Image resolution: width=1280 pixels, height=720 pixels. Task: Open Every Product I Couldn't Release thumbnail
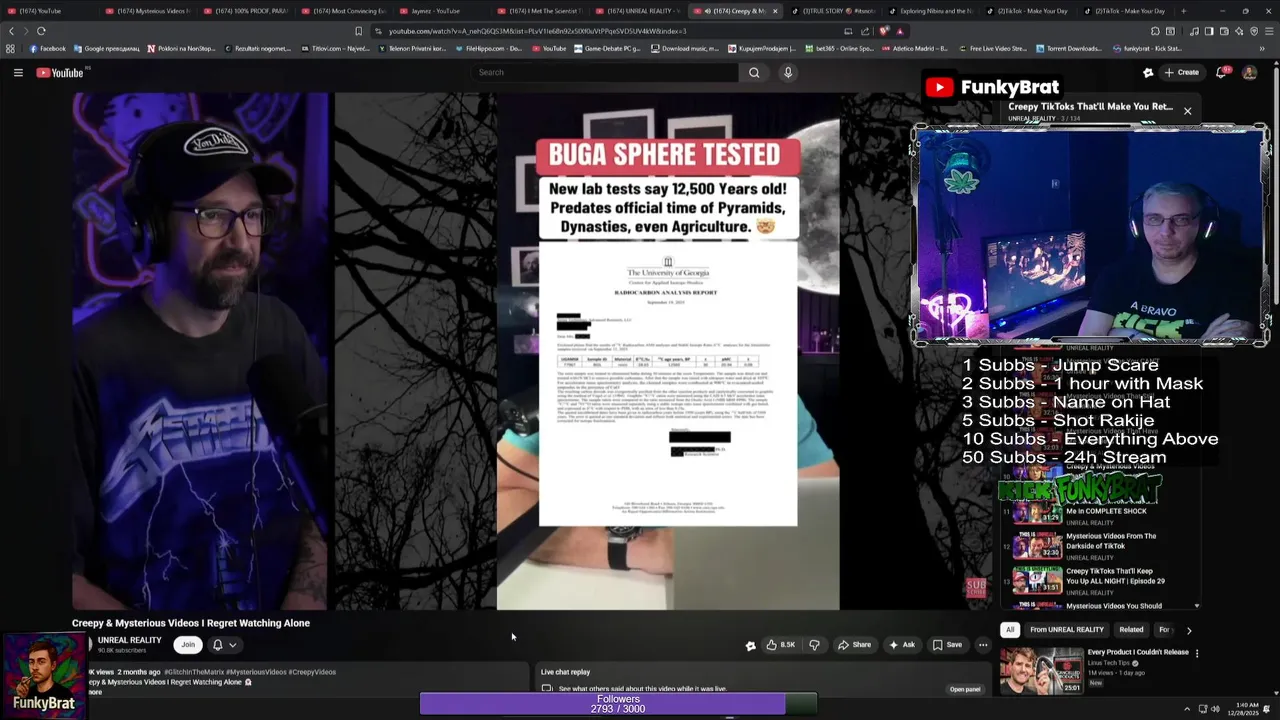[x=1041, y=670]
